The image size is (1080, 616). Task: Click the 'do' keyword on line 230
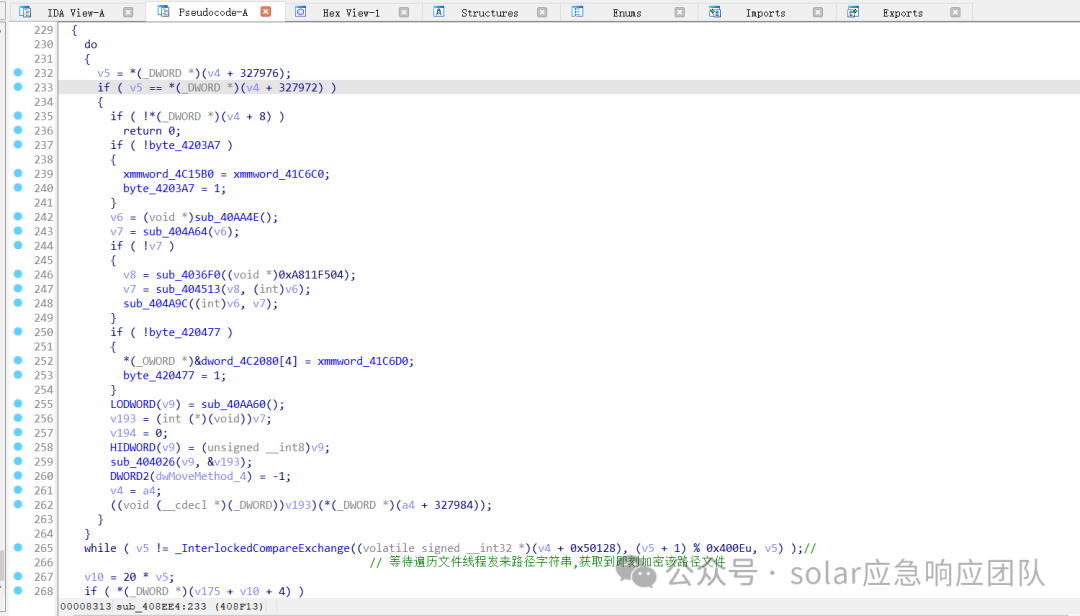[91, 44]
